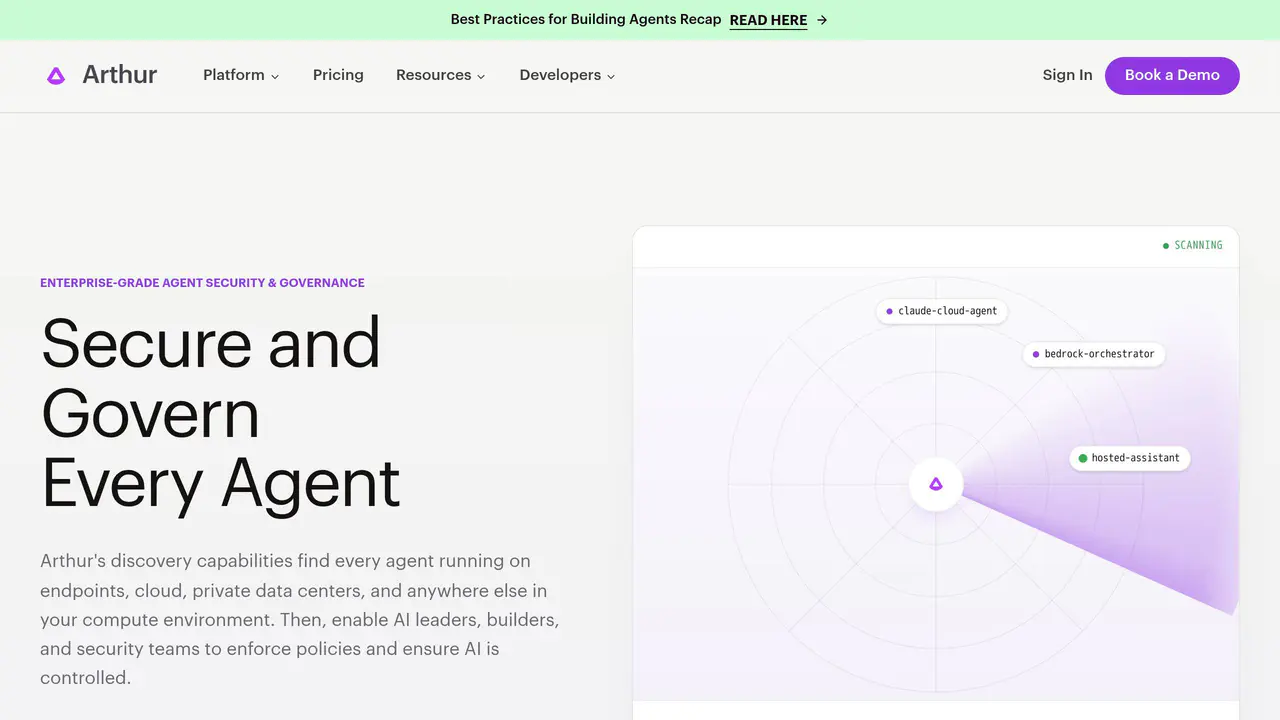Click the arrow icon beside READ HERE

click(x=822, y=20)
